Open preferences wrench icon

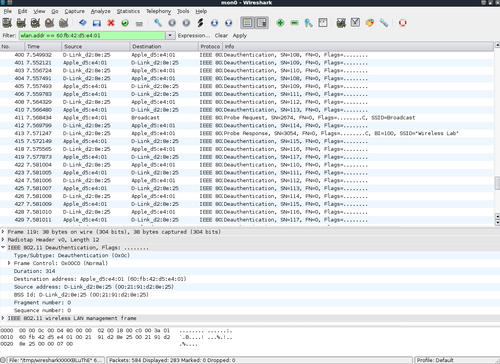pyautogui.click(x=384, y=23)
